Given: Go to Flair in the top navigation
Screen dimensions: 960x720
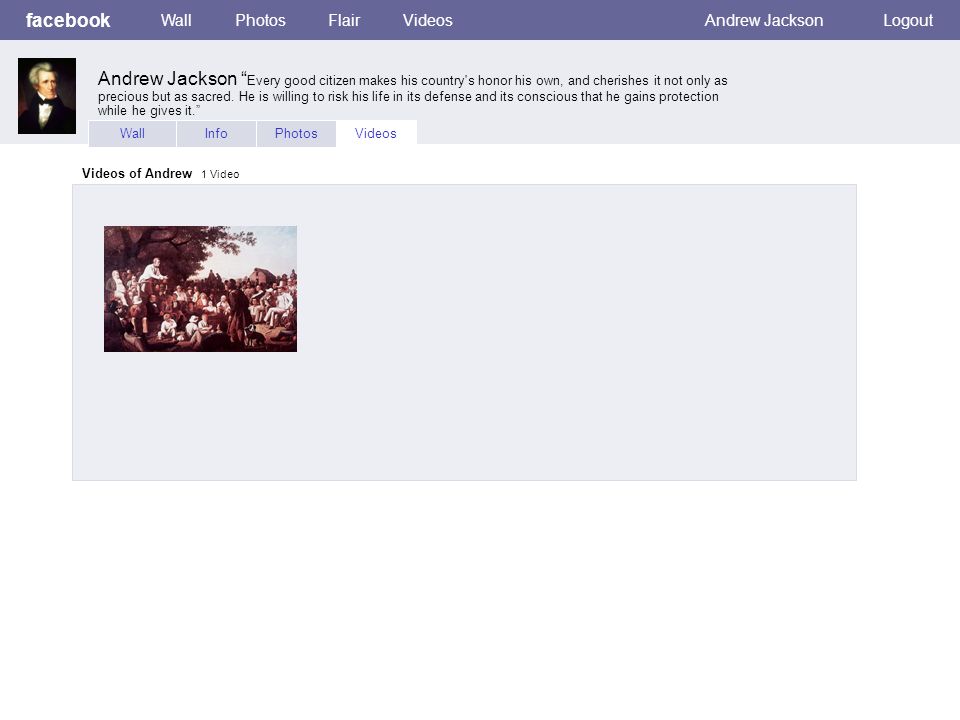Looking at the screenshot, I should (x=344, y=20).
